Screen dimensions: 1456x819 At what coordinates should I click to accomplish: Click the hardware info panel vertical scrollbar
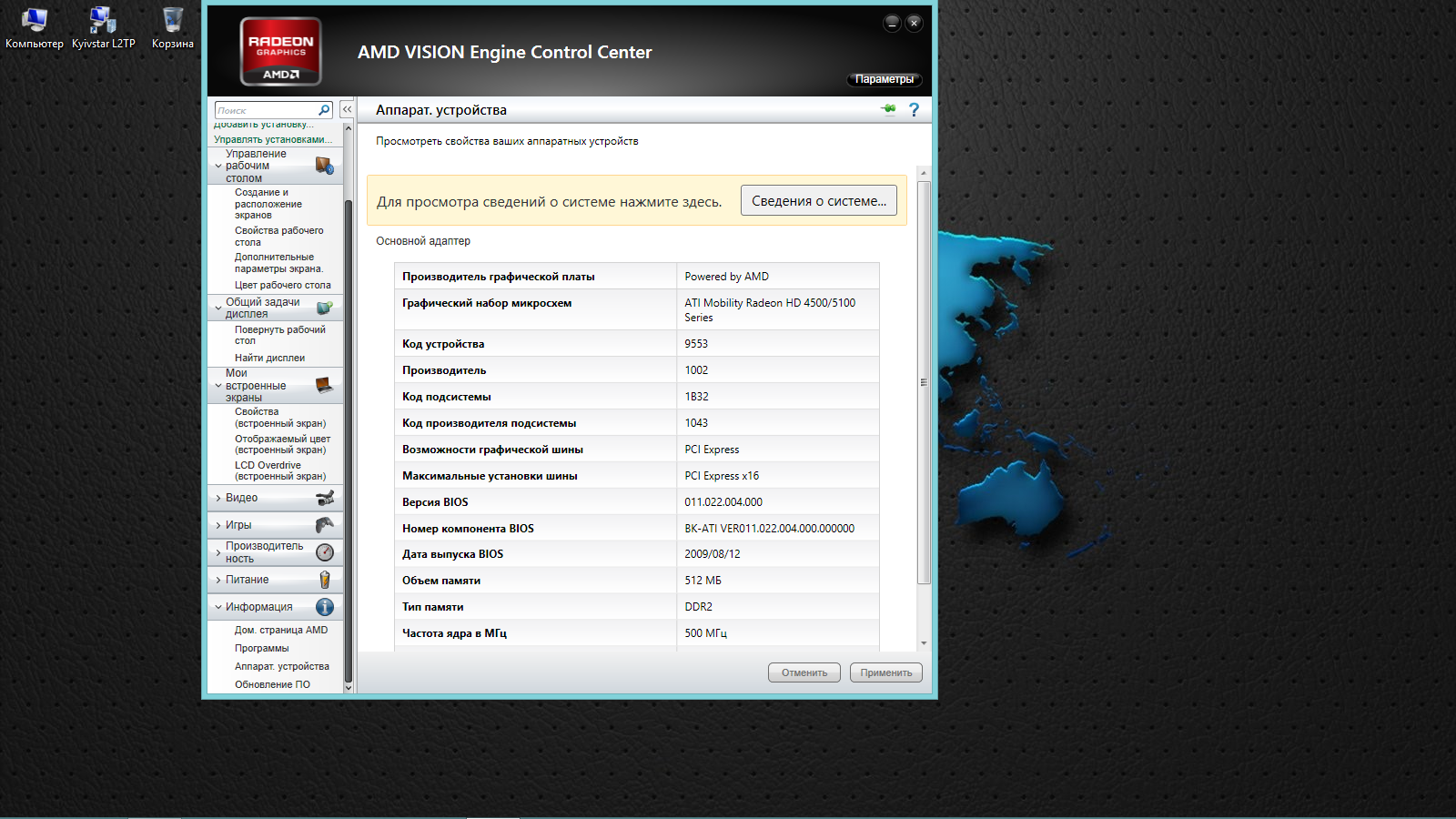pos(924,382)
